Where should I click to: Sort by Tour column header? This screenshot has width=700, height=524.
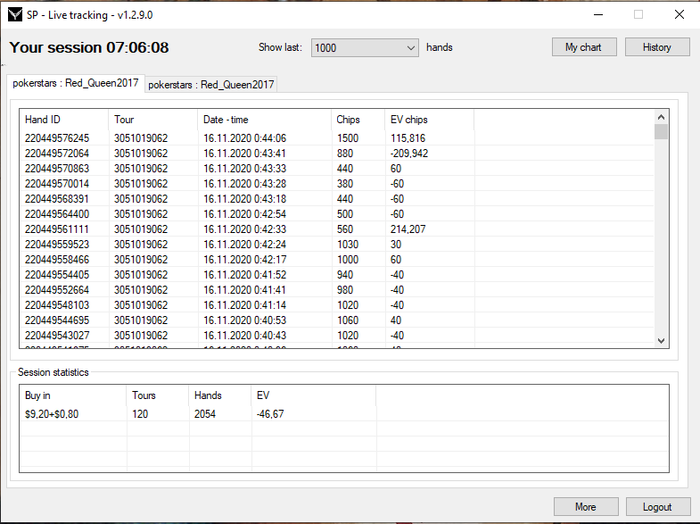153,120
